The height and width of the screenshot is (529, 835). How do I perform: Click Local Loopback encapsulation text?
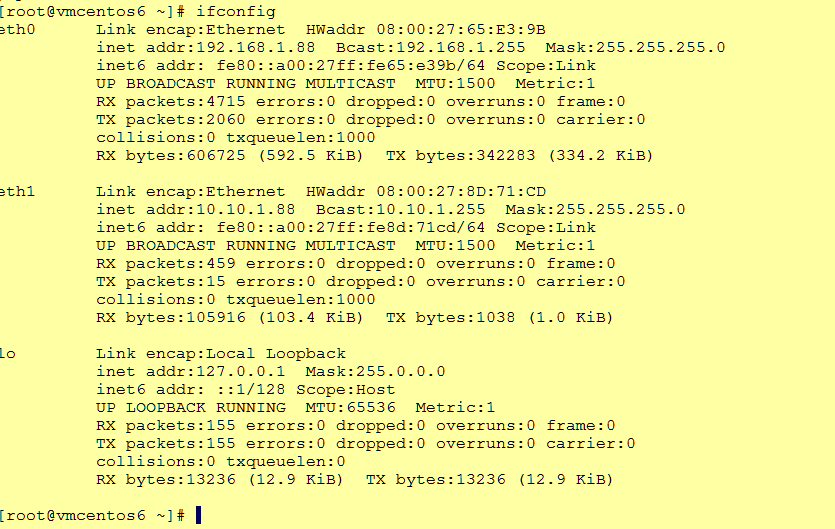276,353
